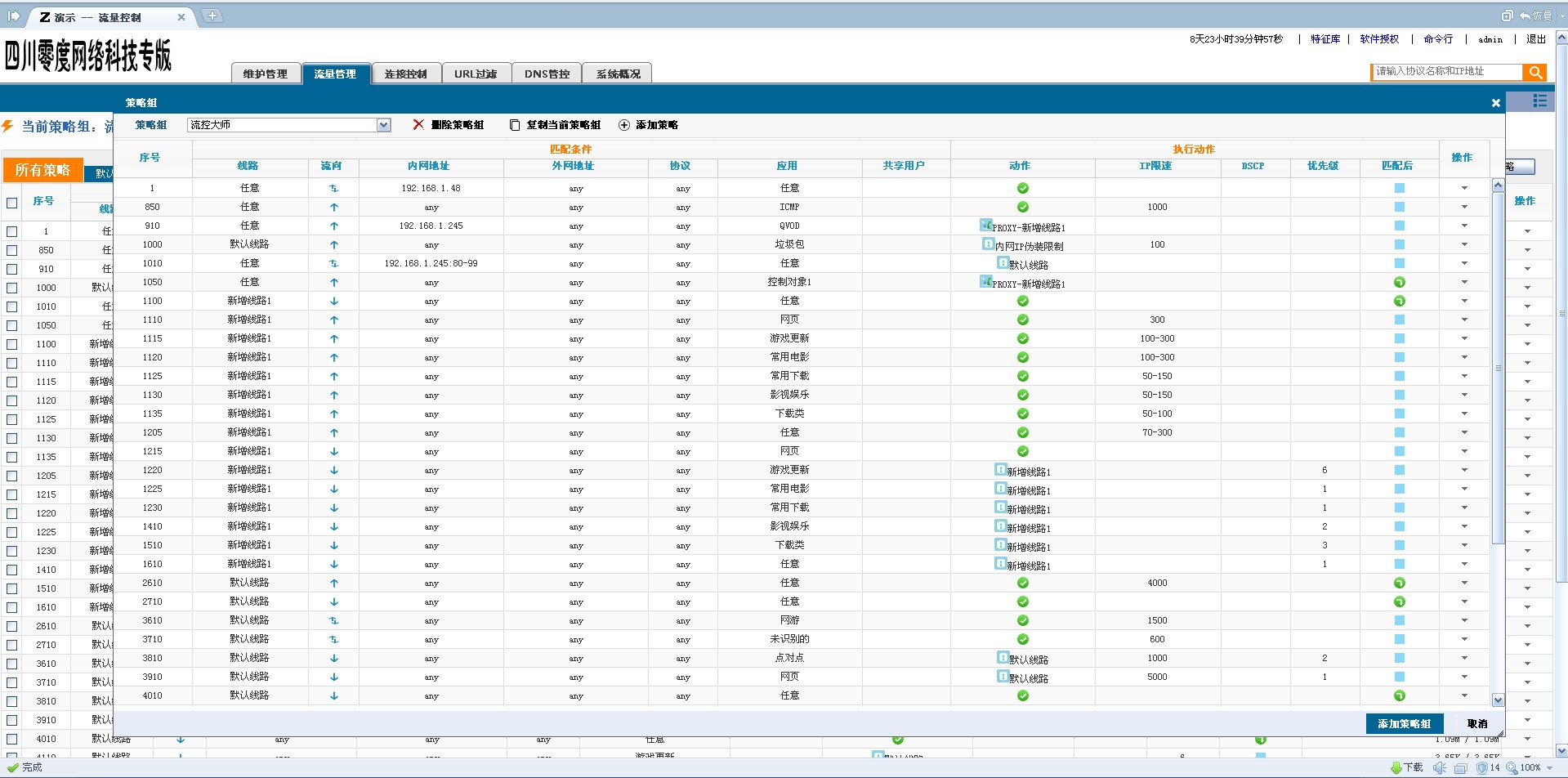Click the orange search magnifier button
Screen dimensions: 1568x778
point(1535,73)
